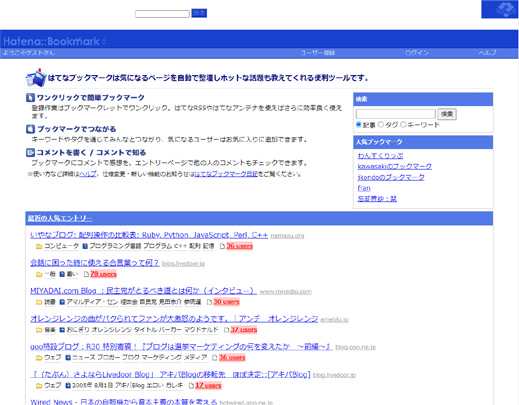Open the 78 users count link
The image size is (519, 405).
(x=103, y=274)
